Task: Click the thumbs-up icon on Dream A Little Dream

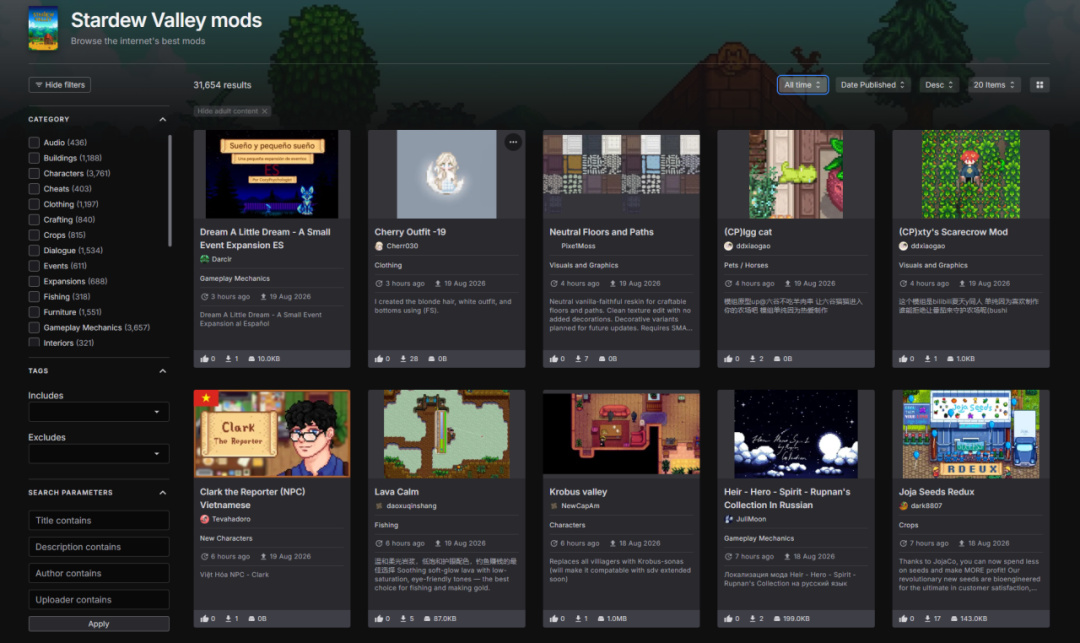Action: pyautogui.click(x=205, y=359)
